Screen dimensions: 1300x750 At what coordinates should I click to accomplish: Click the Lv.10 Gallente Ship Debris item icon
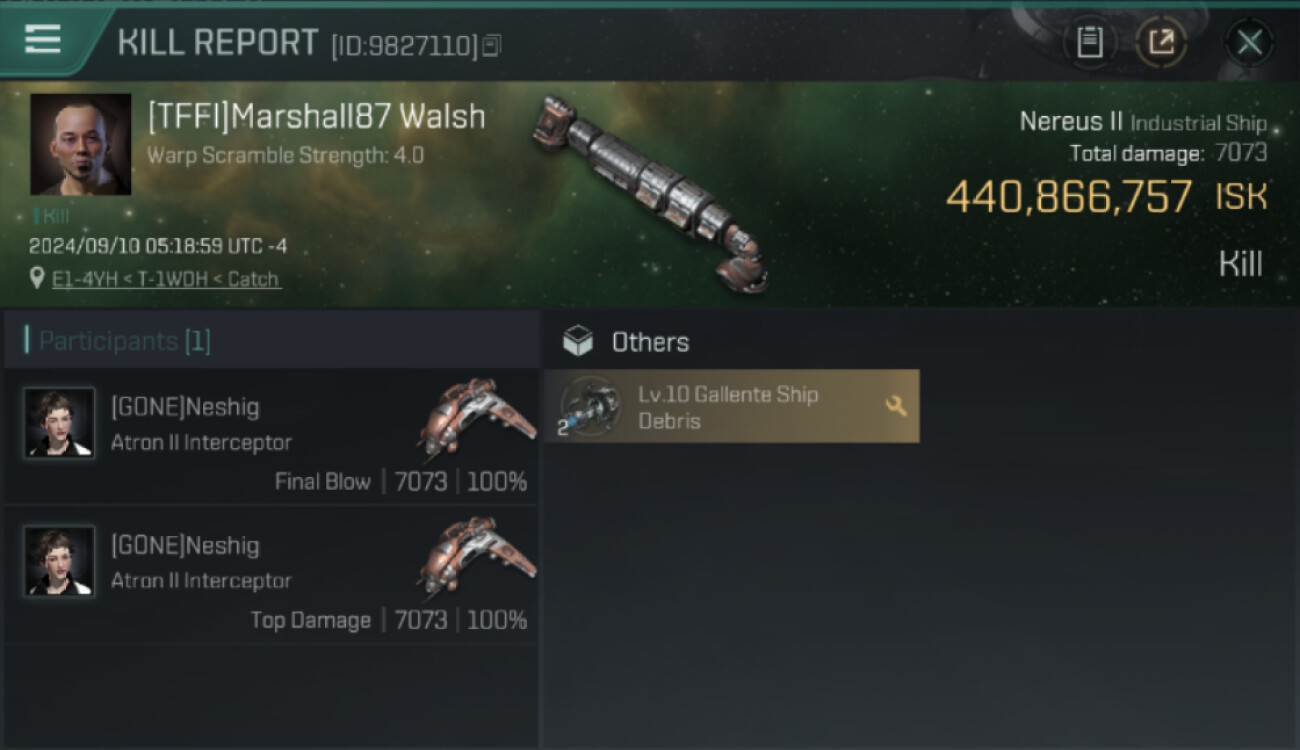tap(590, 407)
